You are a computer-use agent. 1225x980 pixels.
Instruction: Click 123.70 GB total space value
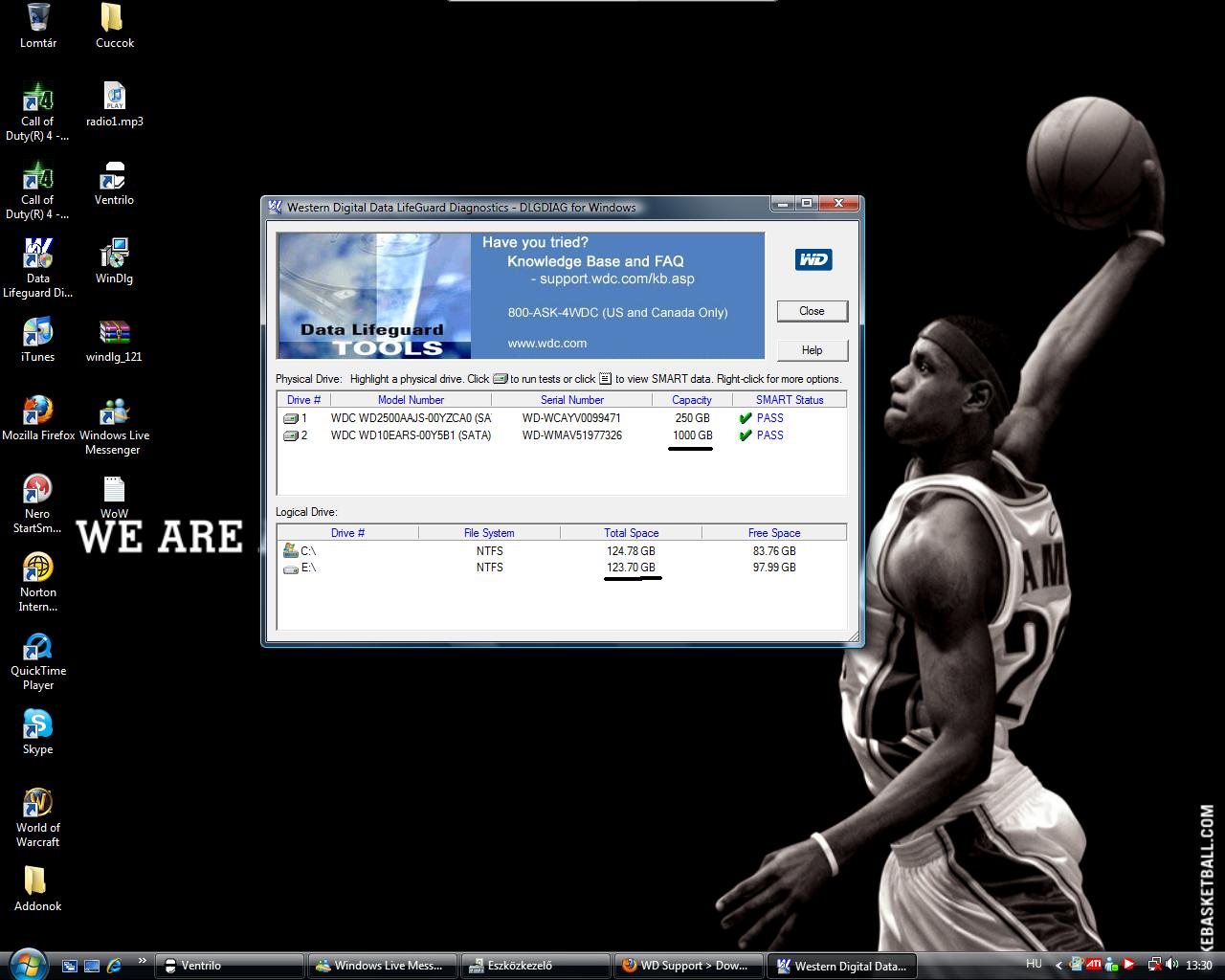tap(631, 568)
